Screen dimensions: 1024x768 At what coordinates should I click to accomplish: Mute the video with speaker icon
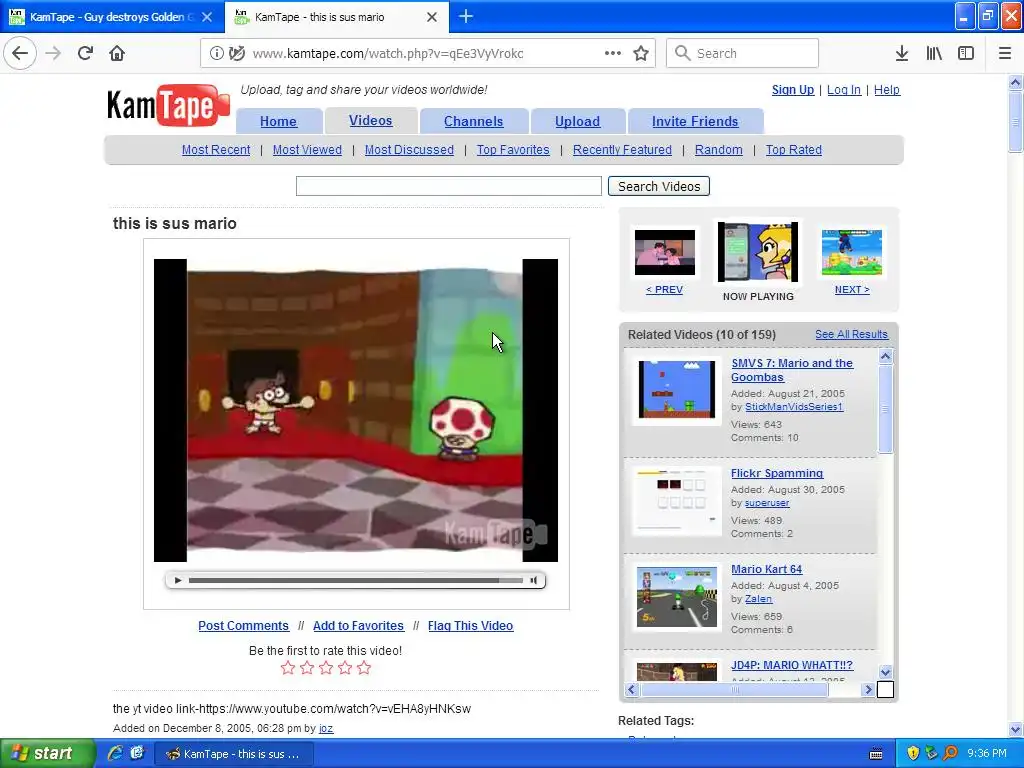[x=534, y=580]
